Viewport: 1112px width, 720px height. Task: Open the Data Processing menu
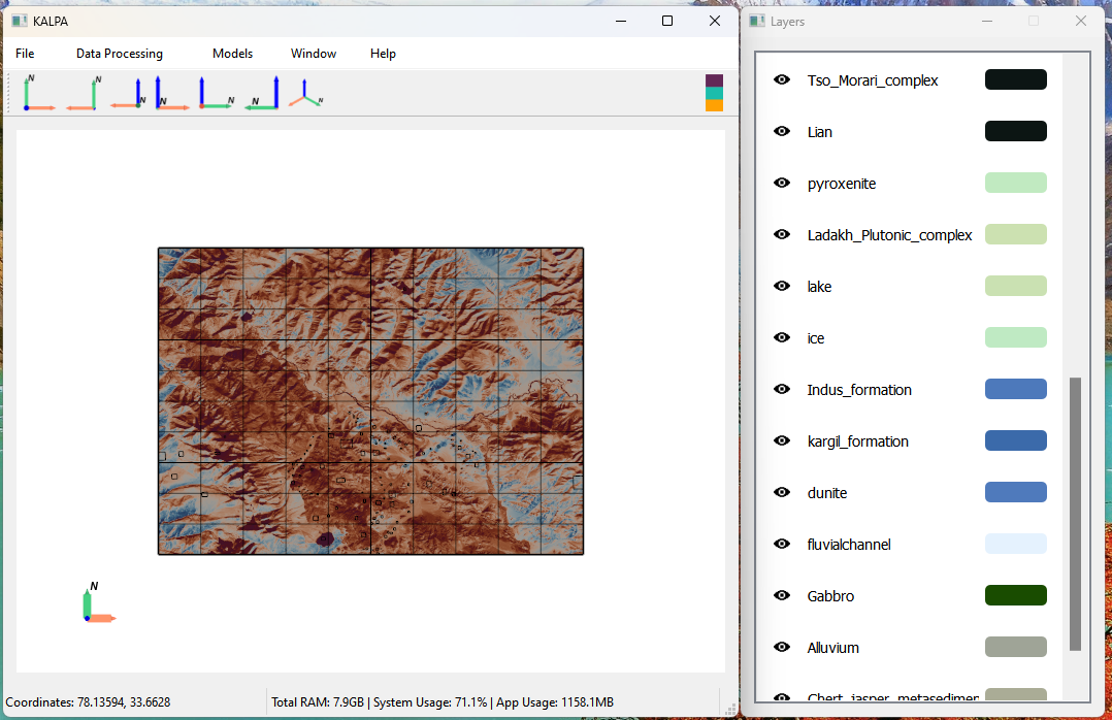pos(119,53)
